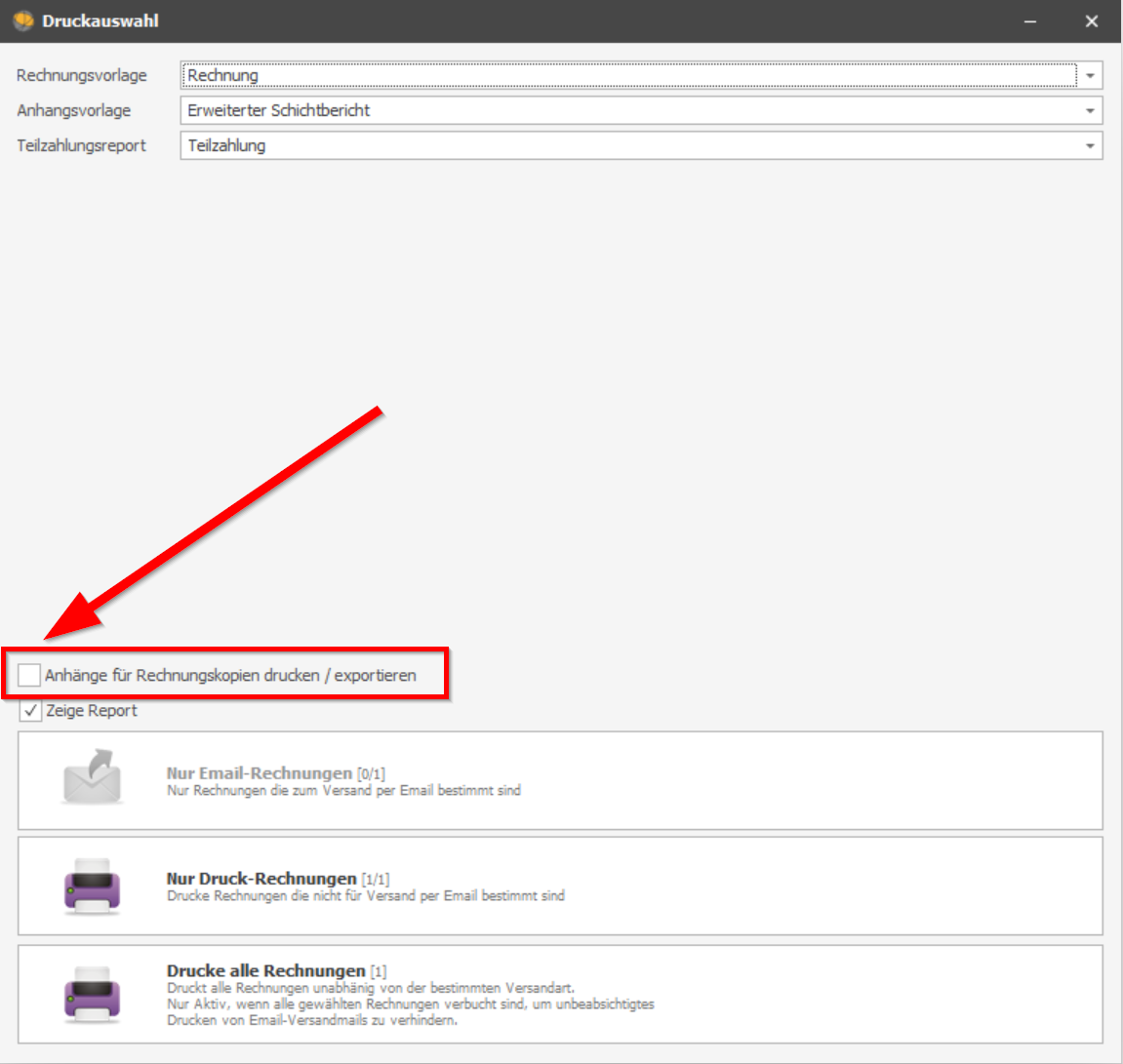
Task: Click the printer icon for Drucke alle Rechnungen
Action: (92, 996)
